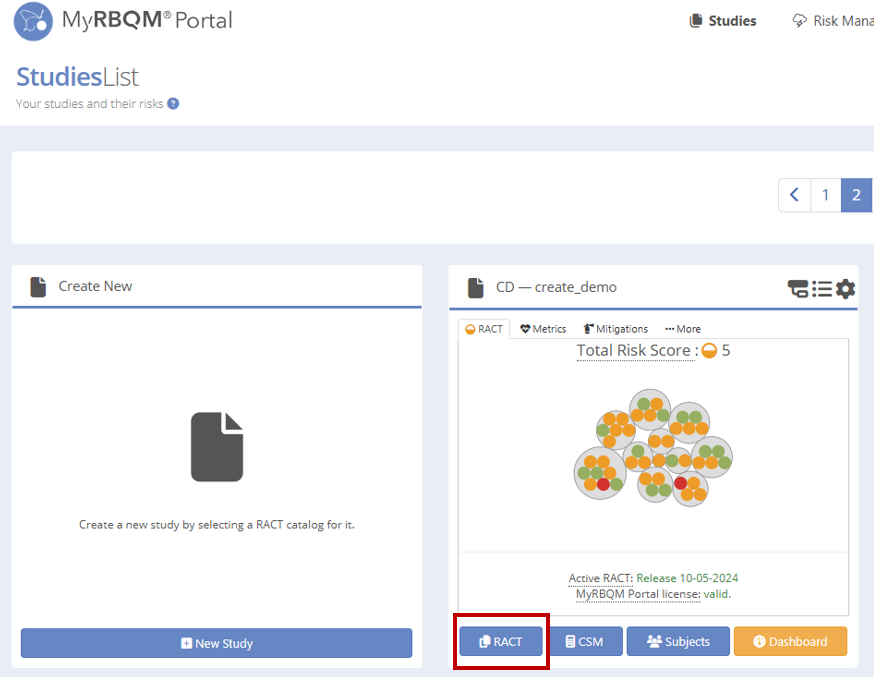
Task: Open the Release 10-05-2024 link
Action: pos(687,578)
